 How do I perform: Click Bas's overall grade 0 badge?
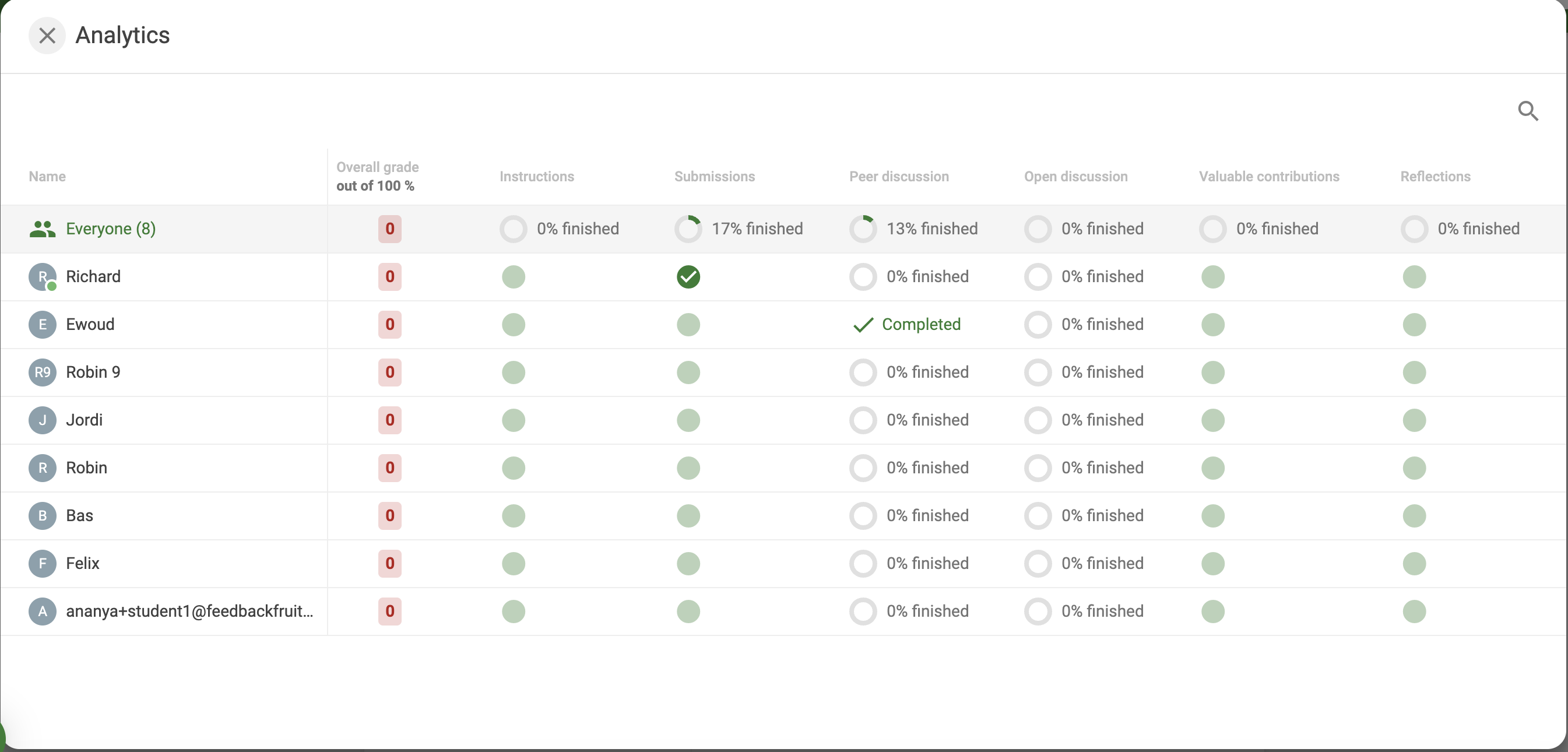389,516
